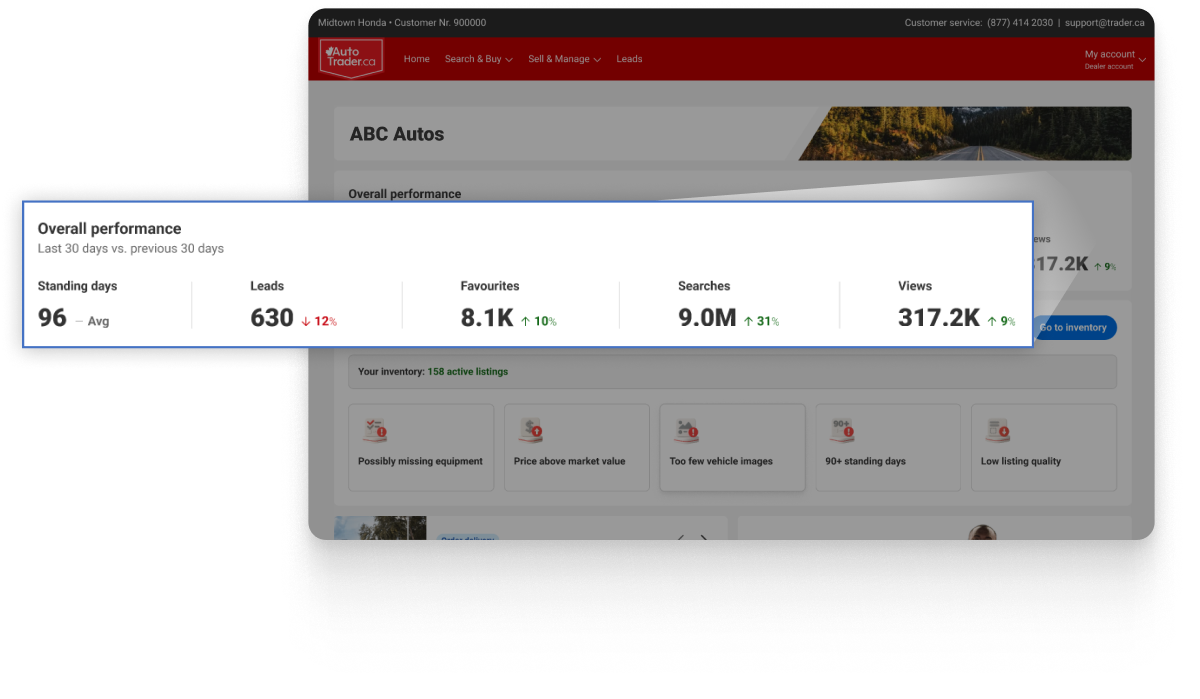
Task: Open the My account dropdown
Action: [x=1114, y=59]
